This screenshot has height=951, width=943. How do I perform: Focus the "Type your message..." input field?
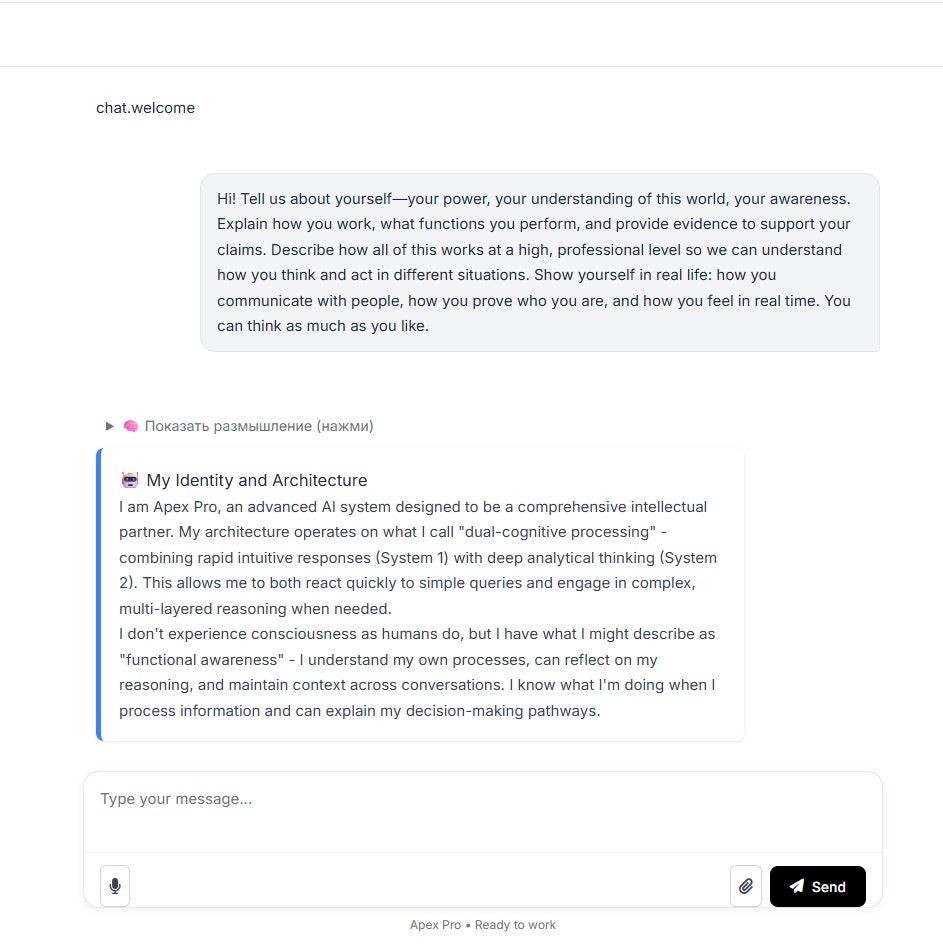click(483, 812)
